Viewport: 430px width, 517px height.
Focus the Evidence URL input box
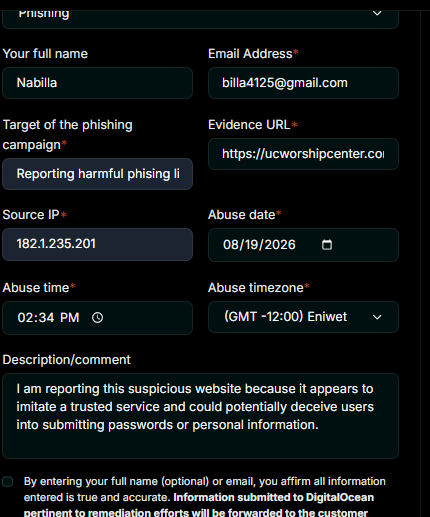tap(303, 154)
